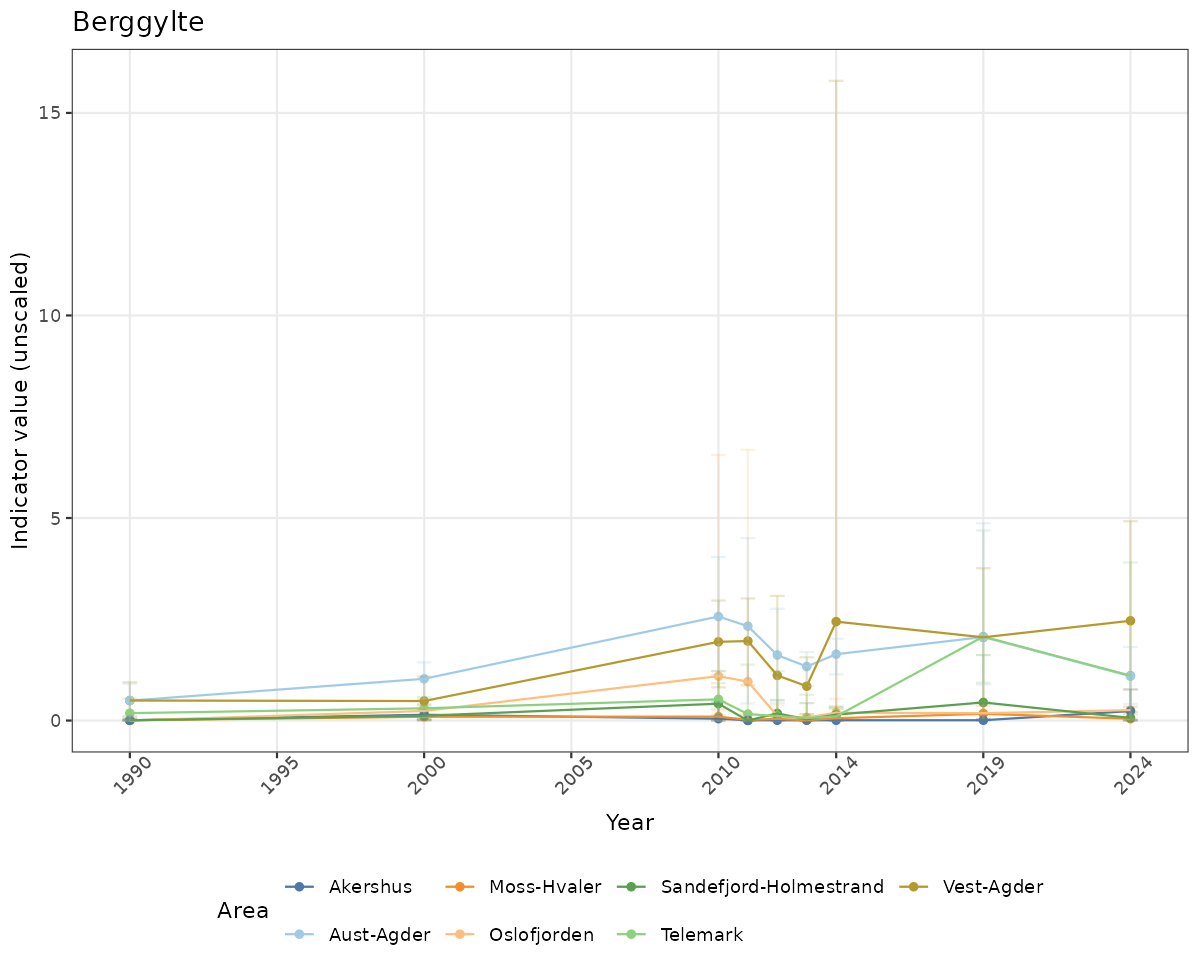Click the Sandefjord-Holmestrand legend marker
Image resolution: width=1200 pixels, height=975 pixels.
tap(632, 887)
